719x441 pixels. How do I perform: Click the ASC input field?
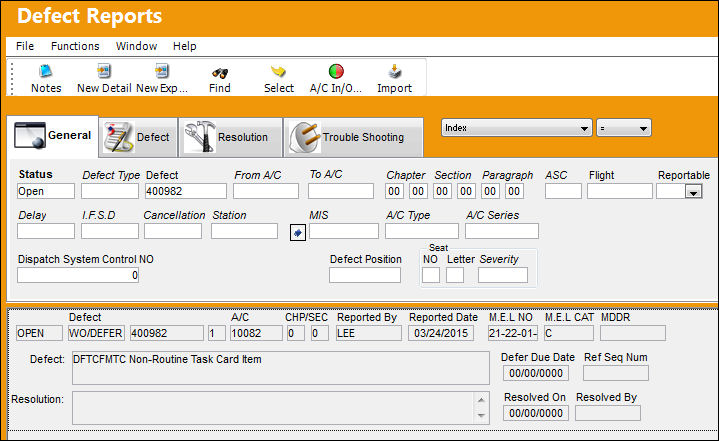coord(563,191)
